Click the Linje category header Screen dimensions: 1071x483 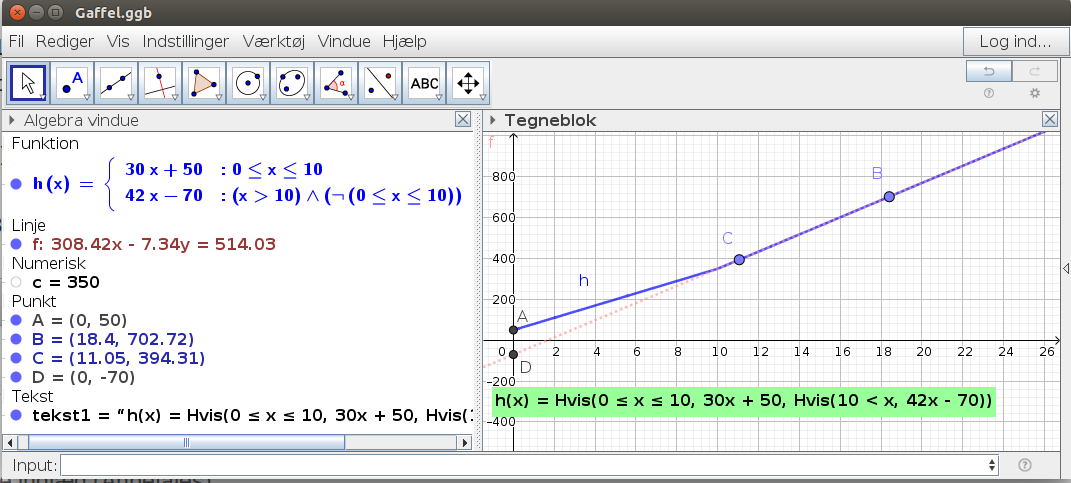(29, 225)
